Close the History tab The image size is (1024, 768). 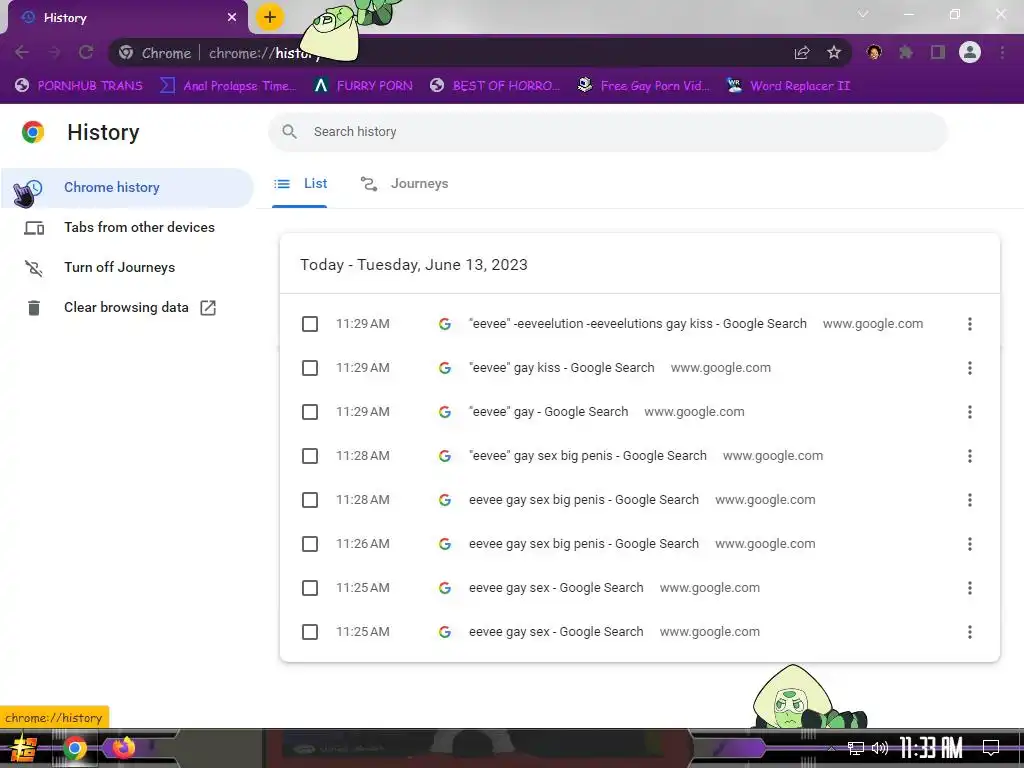pos(232,18)
